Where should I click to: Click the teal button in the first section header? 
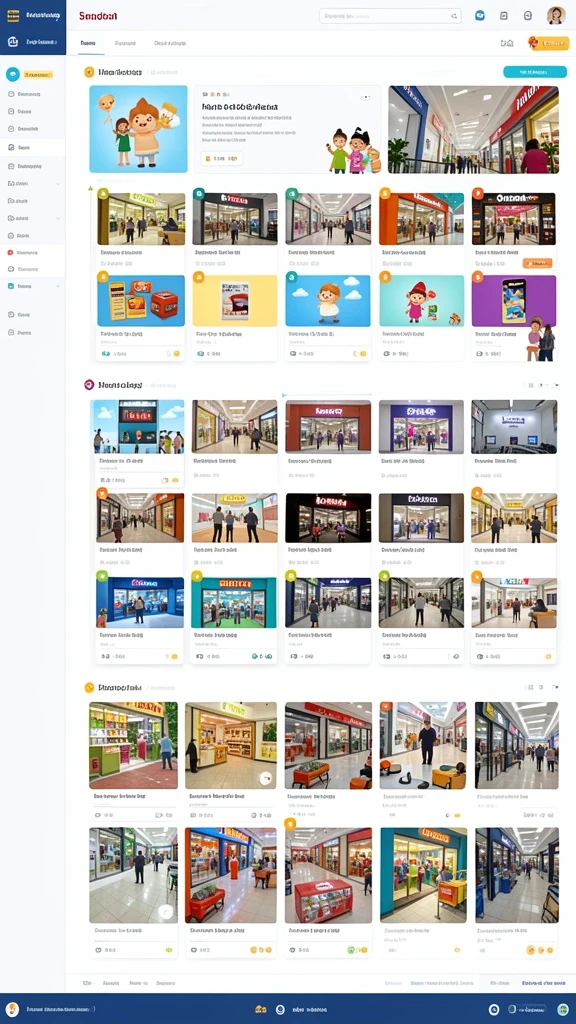535,72
